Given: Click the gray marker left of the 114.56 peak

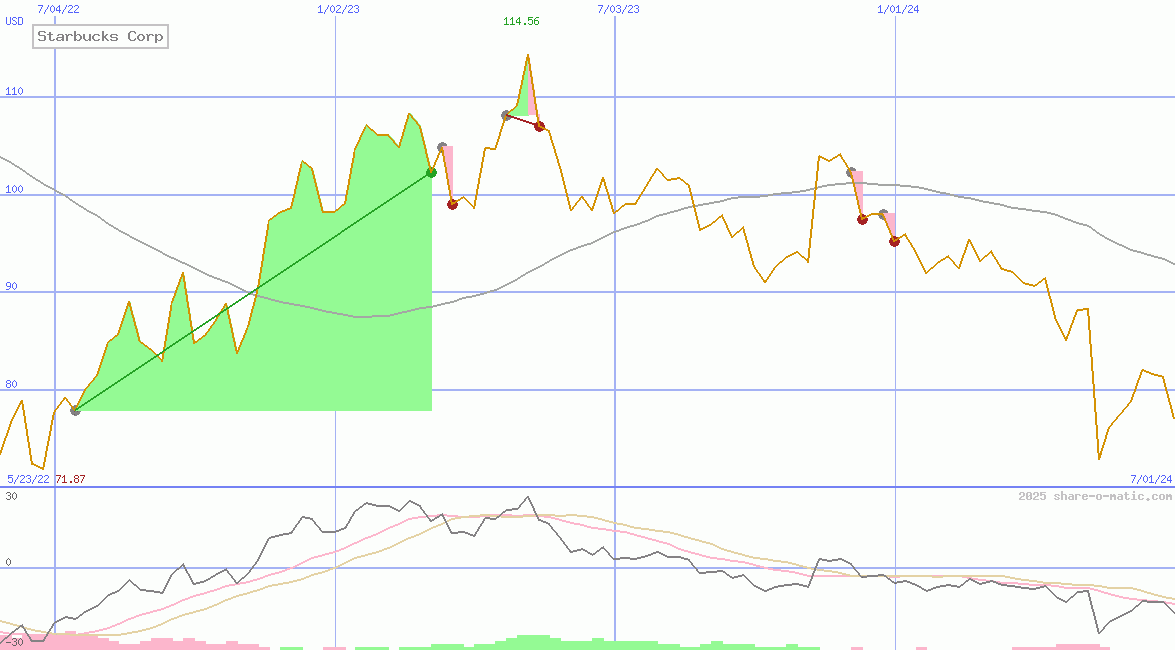Looking at the screenshot, I should pos(507,115).
